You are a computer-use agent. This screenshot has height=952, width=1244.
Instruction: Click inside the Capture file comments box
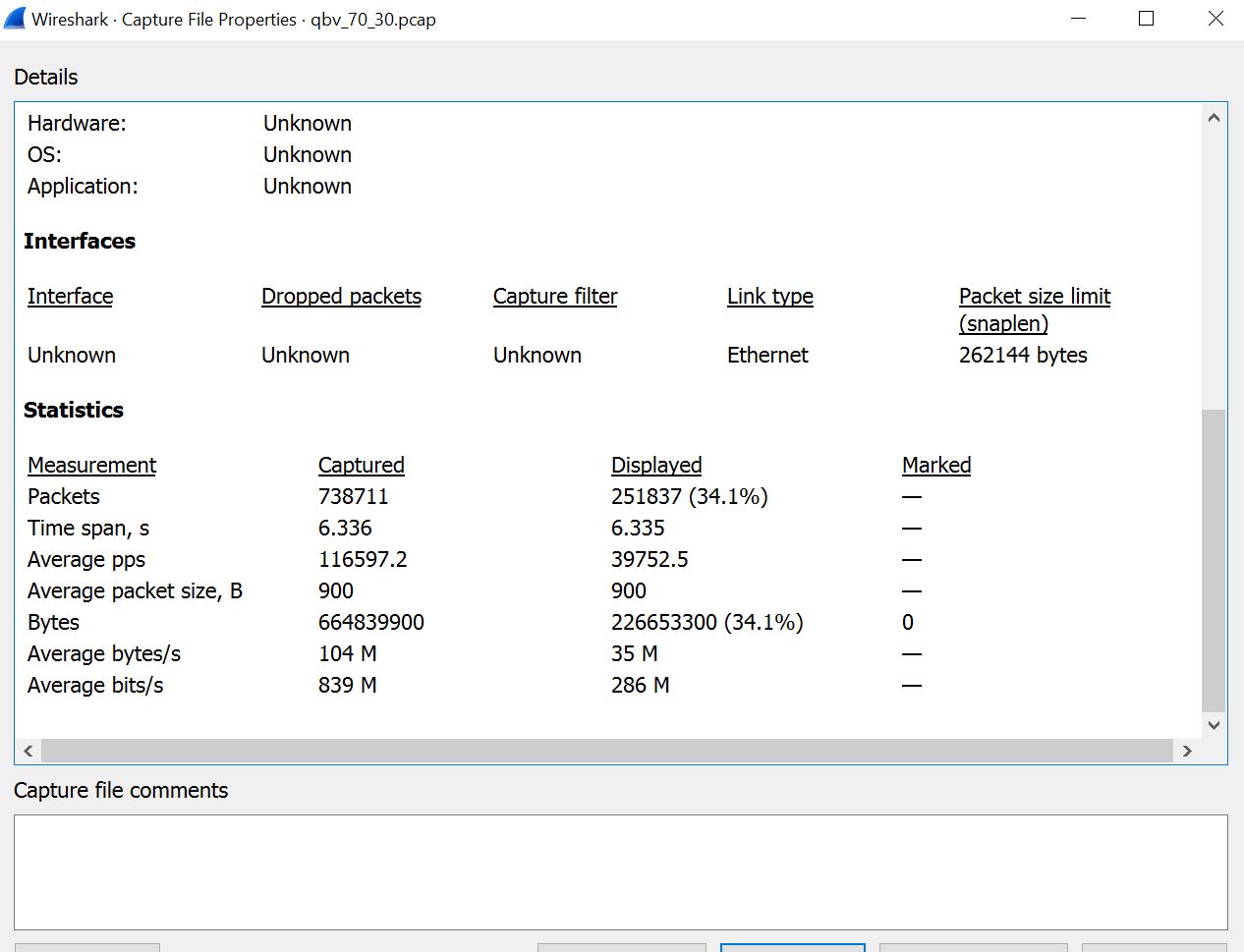(x=620, y=871)
